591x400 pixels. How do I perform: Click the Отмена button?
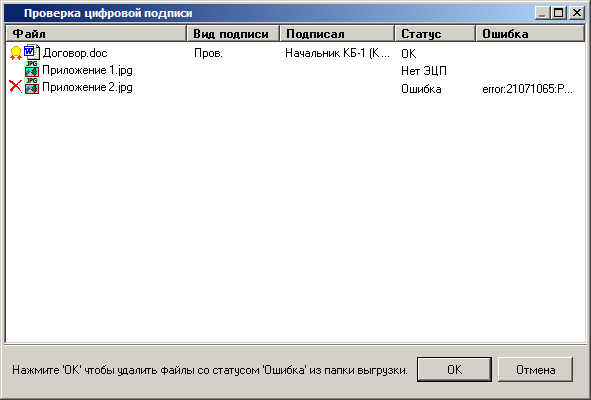point(535,369)
